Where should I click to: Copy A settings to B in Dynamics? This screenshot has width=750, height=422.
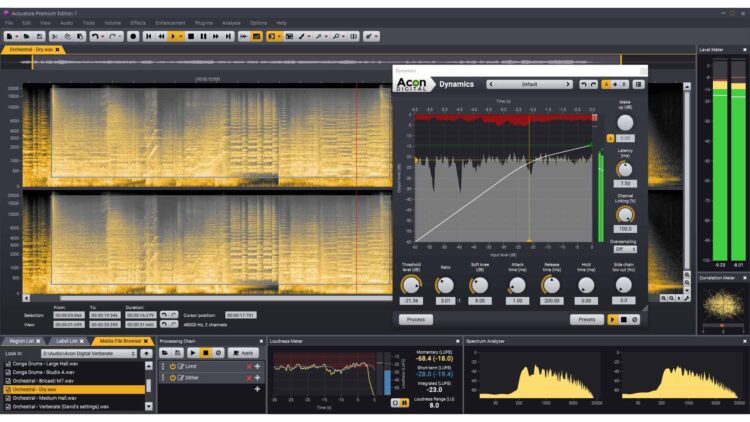pos(615,84)
